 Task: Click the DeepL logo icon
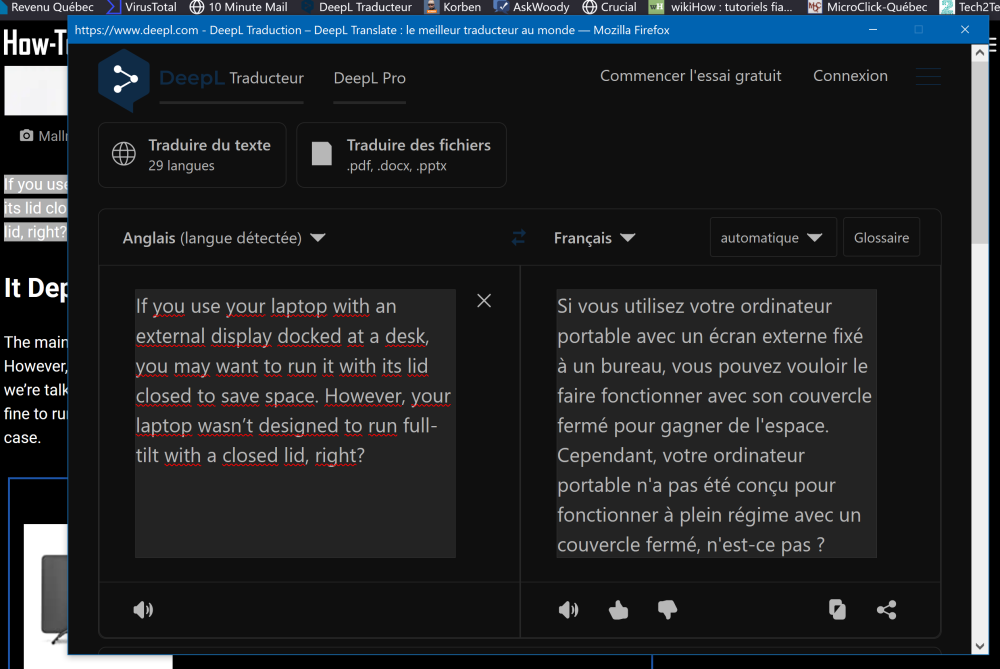124,80
